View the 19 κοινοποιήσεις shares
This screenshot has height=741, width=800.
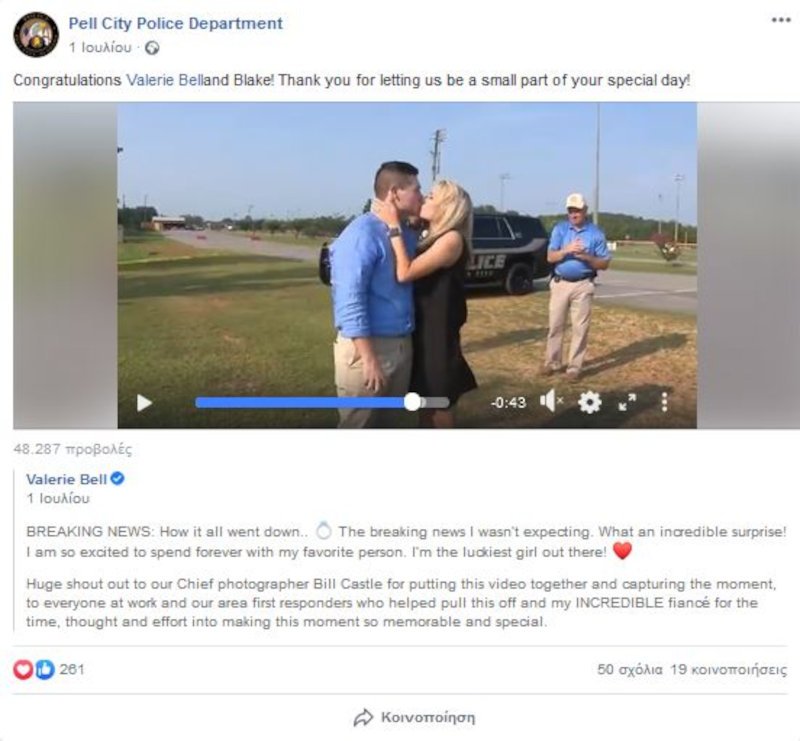pos(729,670)
